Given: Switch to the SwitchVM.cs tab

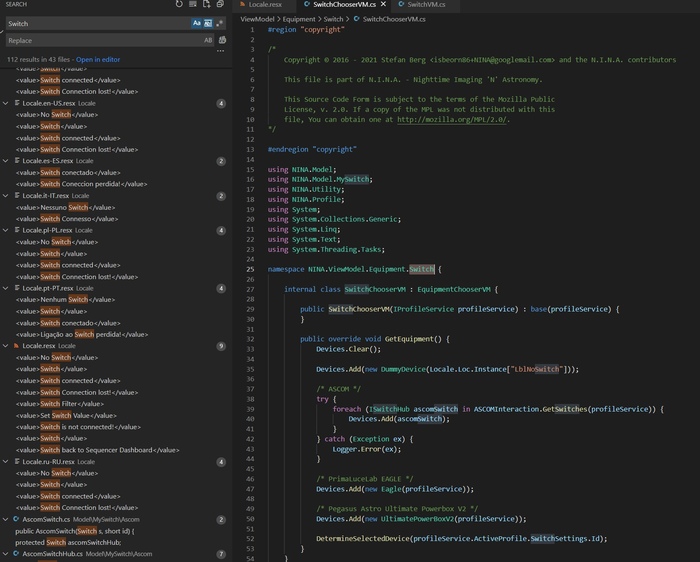Looking at the screenshot, I should pos(424,5).
